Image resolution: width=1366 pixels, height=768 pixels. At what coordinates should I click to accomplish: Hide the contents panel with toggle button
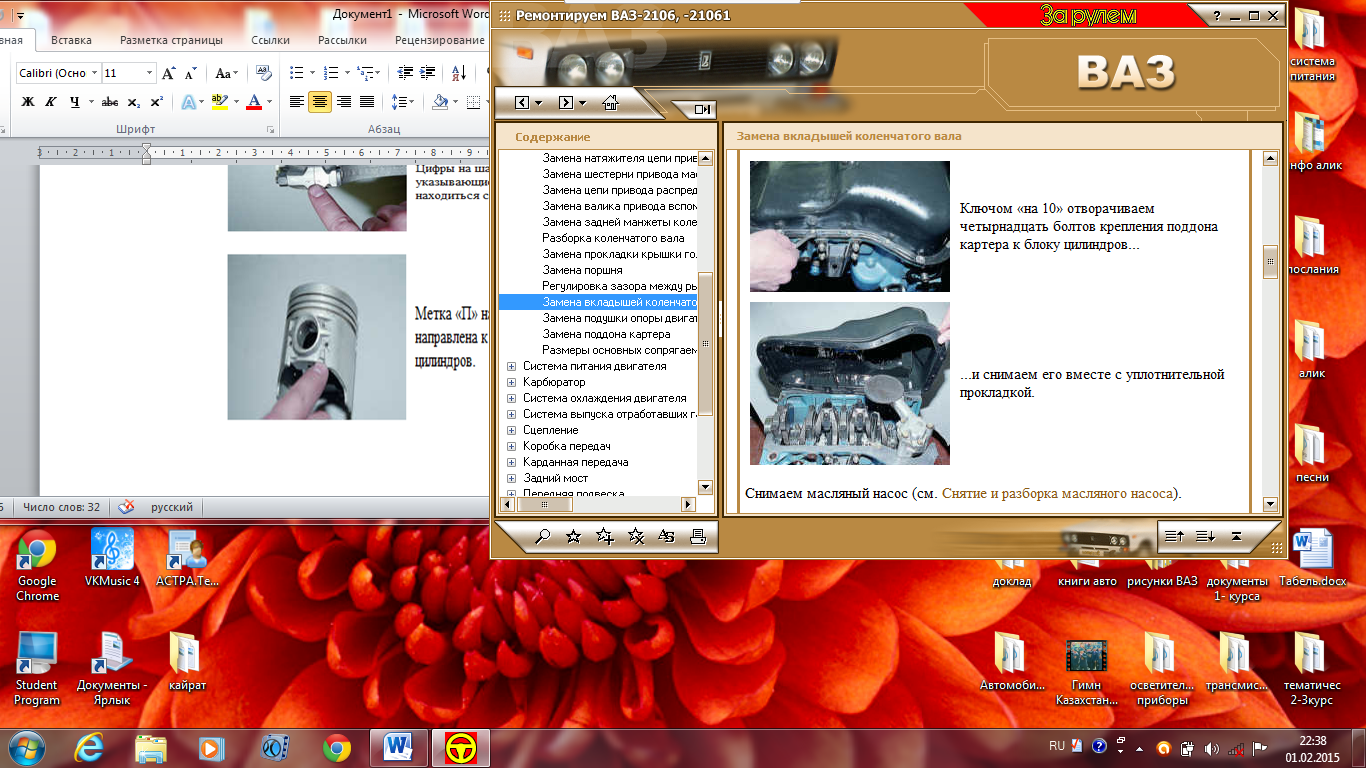coord(701,110)
